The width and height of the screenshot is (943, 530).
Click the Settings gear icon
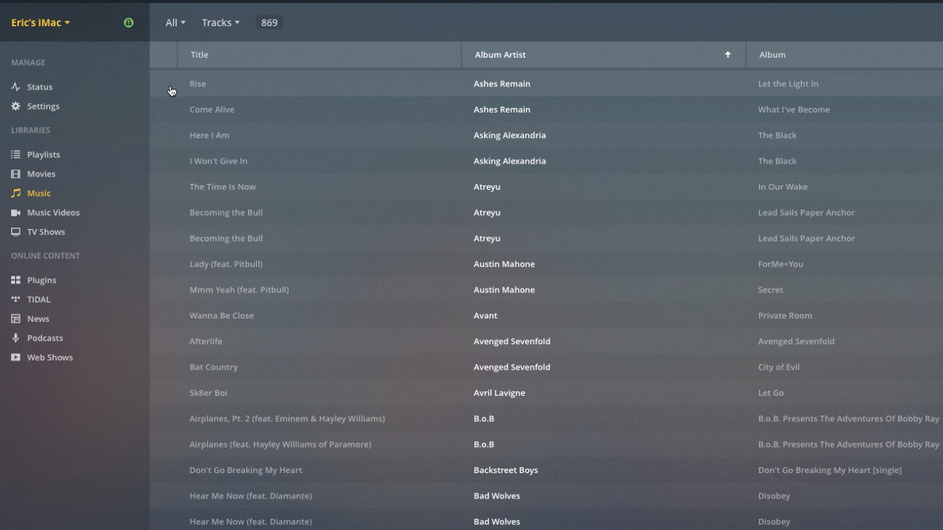(16, 106)
